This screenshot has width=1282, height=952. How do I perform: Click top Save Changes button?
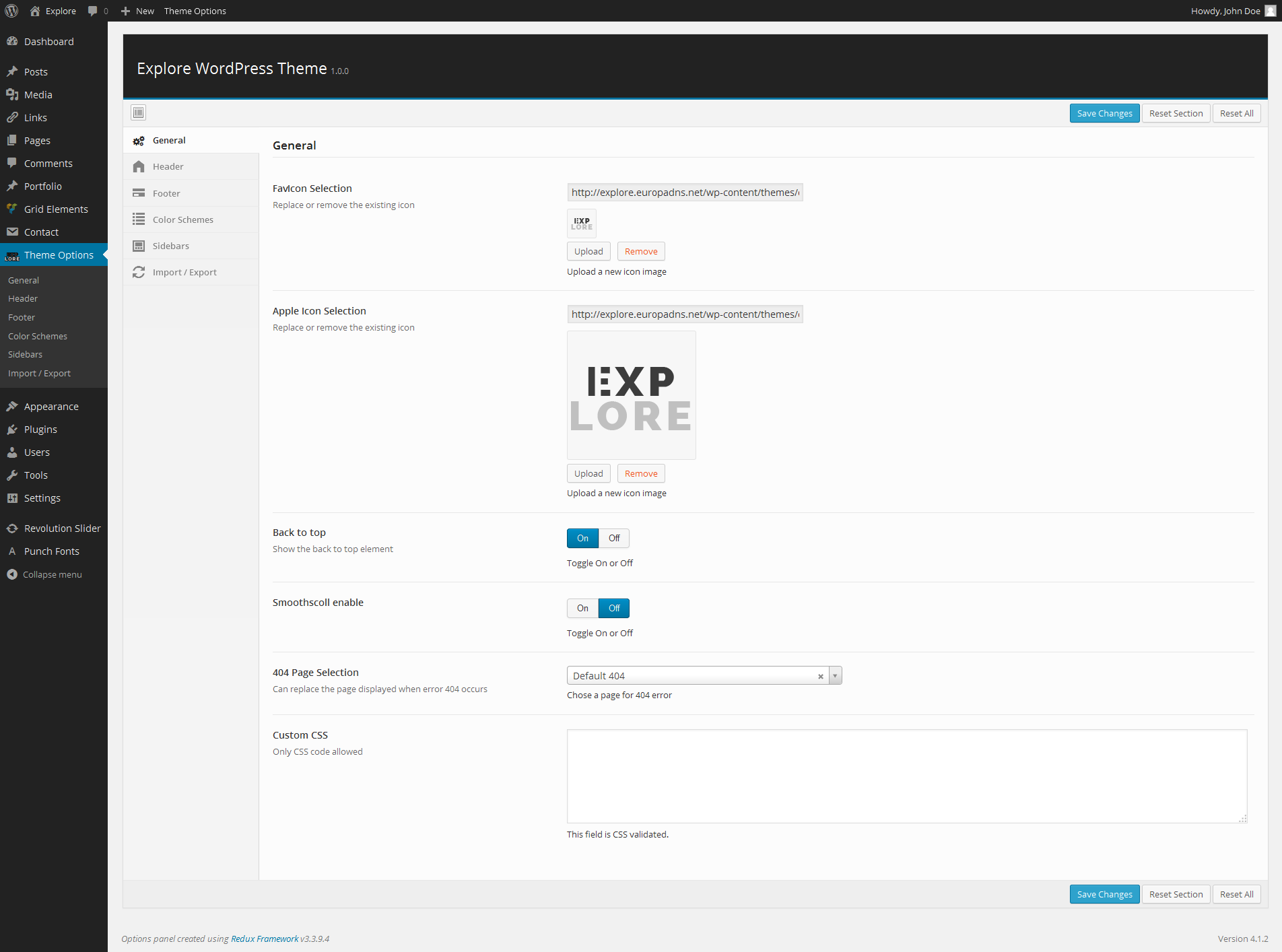(x=1104, y=113)
